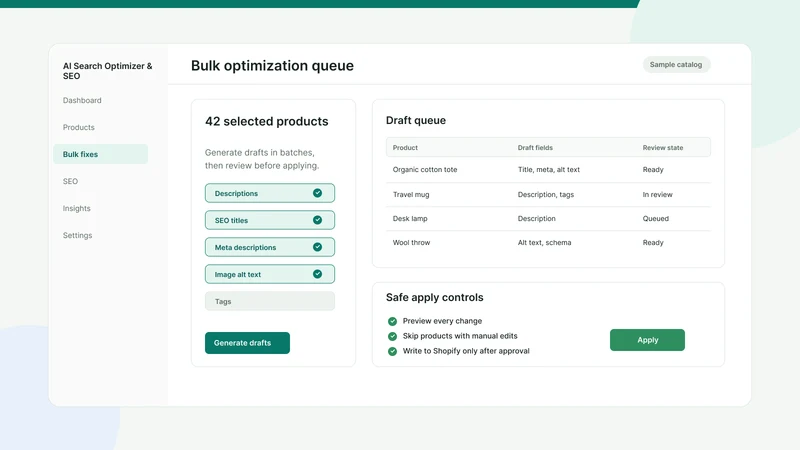Select the Travel mug product row
This screenshot has width=800, height=450.
(x=548, y=194)
